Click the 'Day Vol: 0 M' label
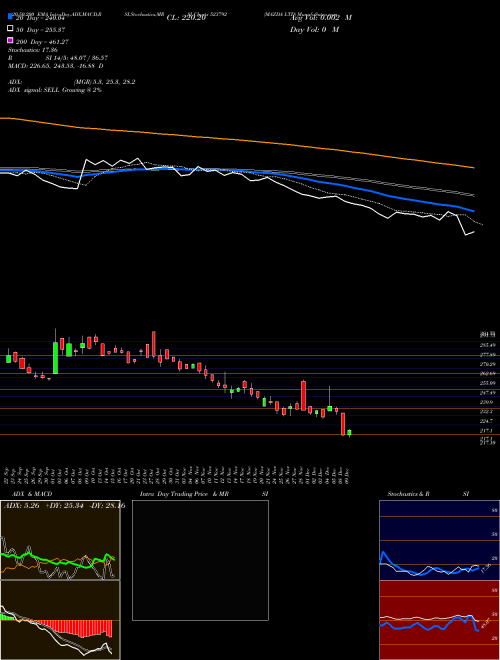Screen dimensions: 500x660 tap(314, 29)
